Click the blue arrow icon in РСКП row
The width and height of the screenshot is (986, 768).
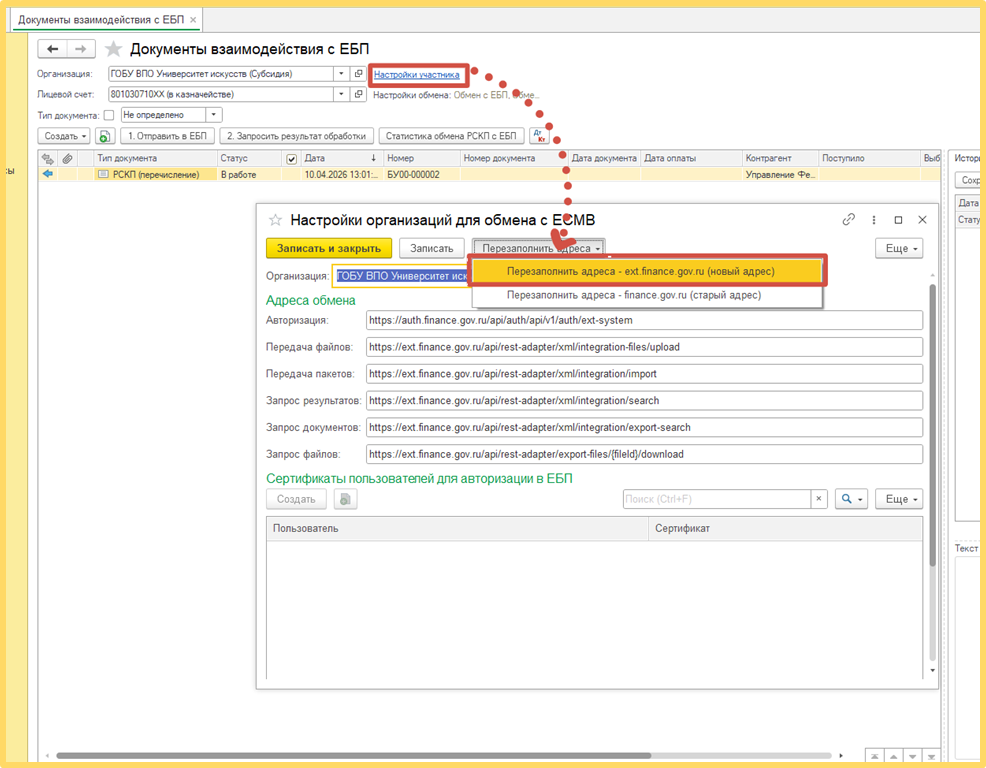click(48, 174)
